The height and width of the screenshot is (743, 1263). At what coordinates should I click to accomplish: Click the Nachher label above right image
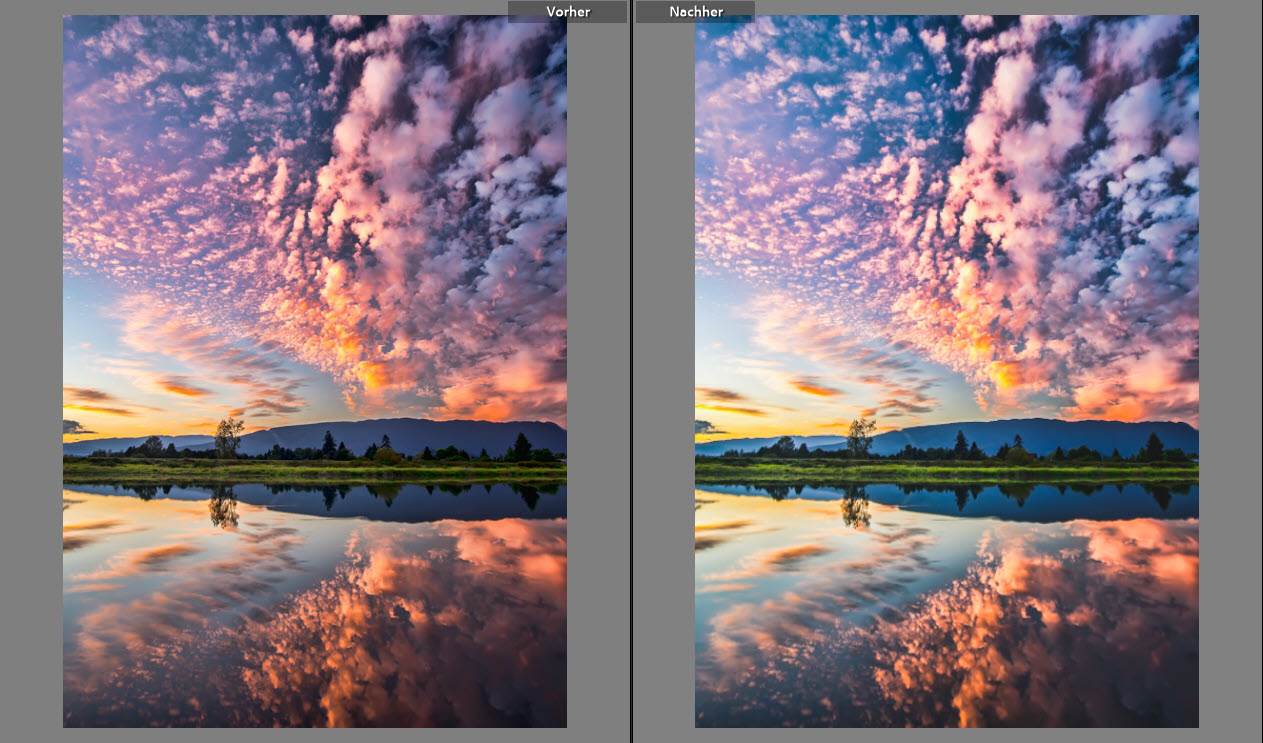(x=695, y=12)
